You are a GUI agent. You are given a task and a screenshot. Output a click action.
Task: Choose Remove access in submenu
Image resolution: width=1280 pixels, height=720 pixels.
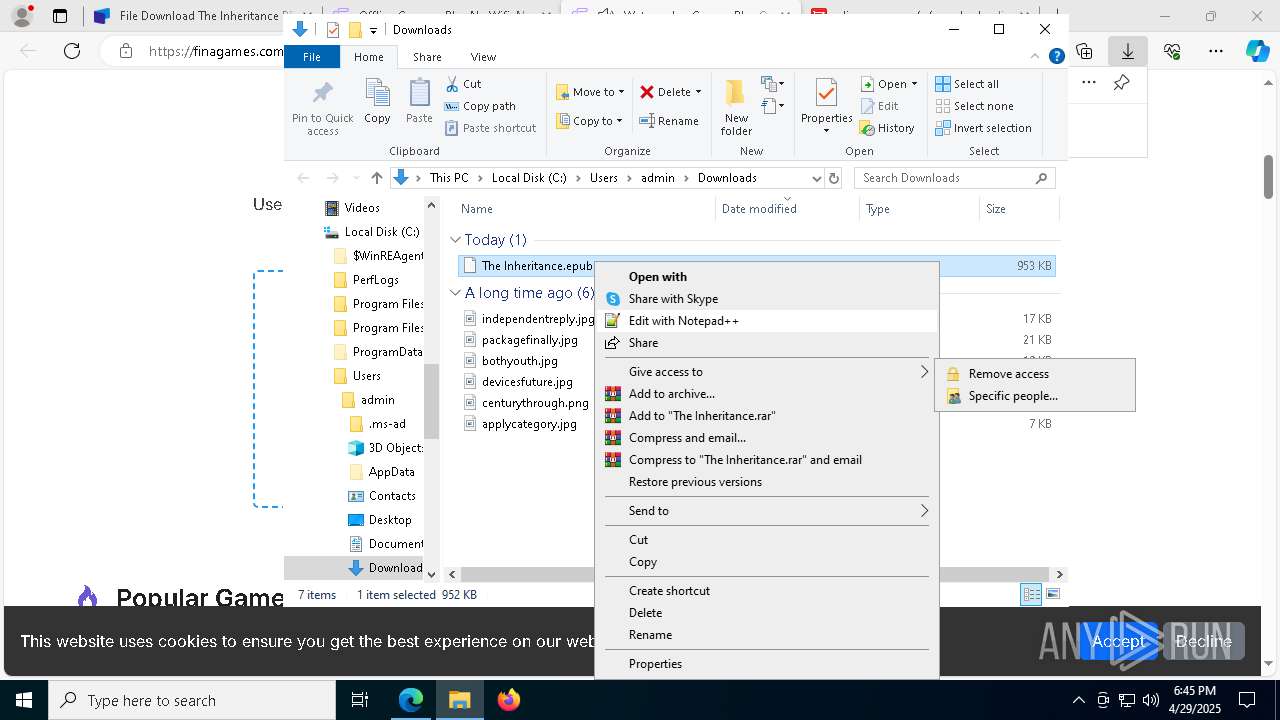click(x=1035, y=374)
